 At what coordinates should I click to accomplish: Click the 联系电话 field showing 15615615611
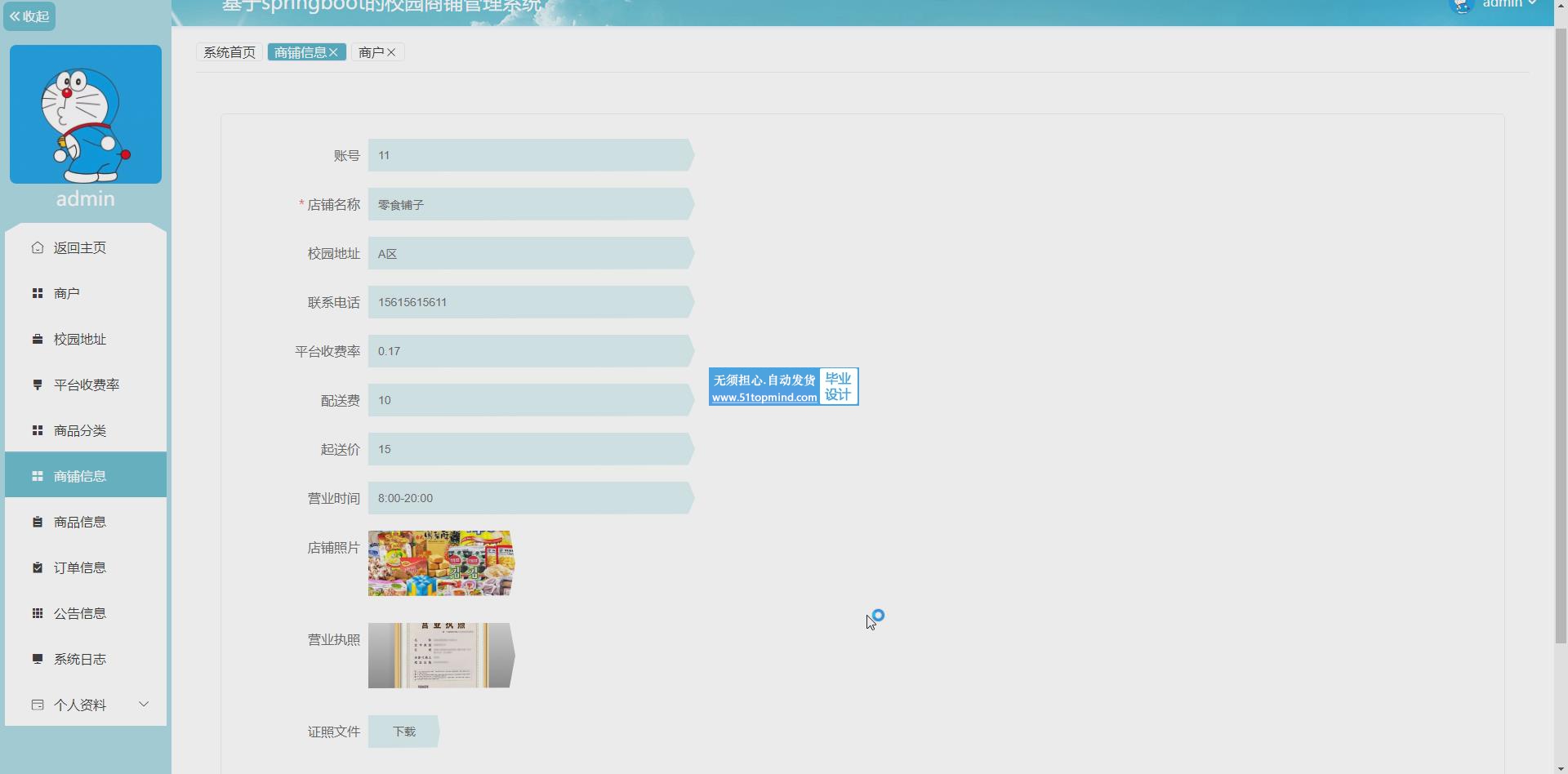pyautogui.click(x=531, y=302)
